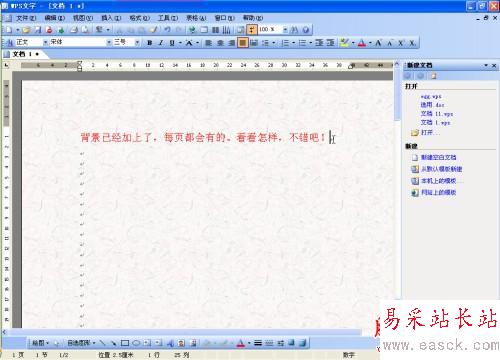The height and width of the screenshot is (360, 500).
Task: Click the Open folder toolbar icon
Action: click(x=26, y=30)
